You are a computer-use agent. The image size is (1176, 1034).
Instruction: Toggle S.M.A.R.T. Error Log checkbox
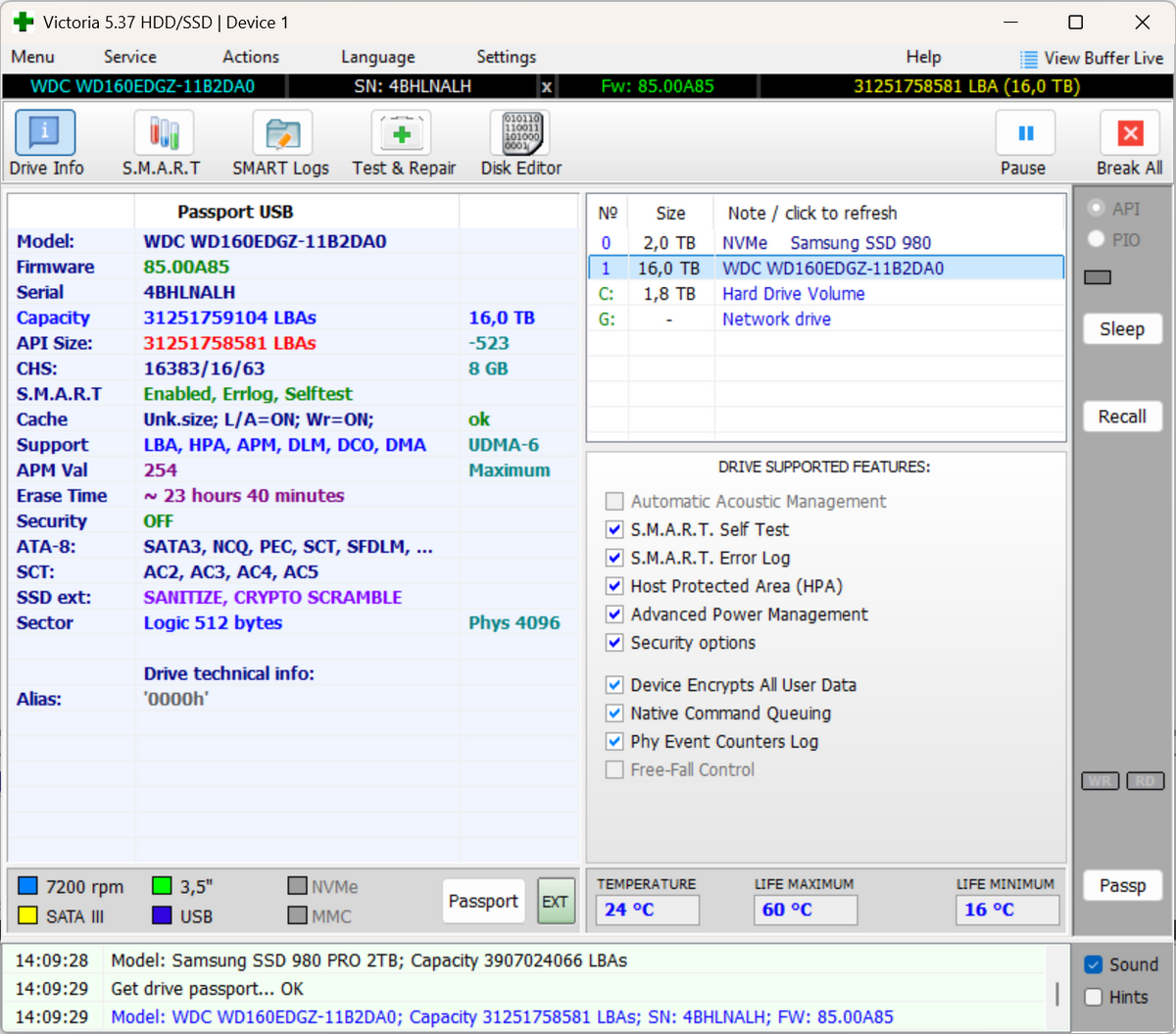click(614, 558)
